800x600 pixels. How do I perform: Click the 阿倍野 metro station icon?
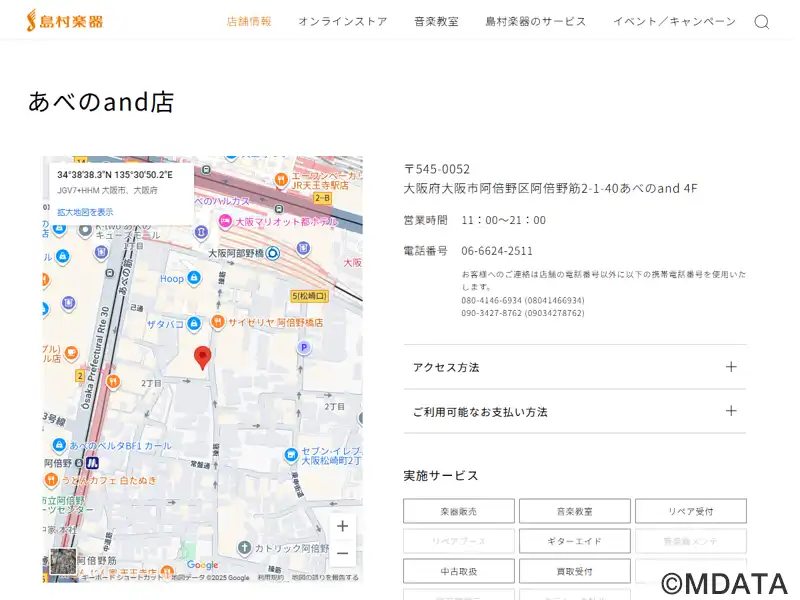92,463
